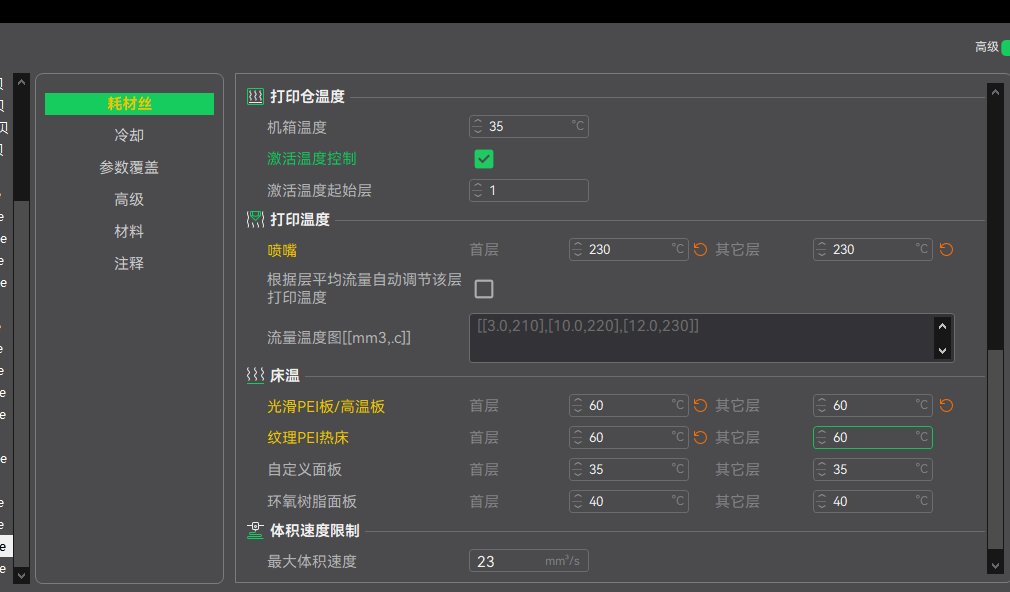The height and width of the screenshot is (592, 1010).
Task: Click the settings panel vertical scrollbar thumb
Action: pyautogui.click(x=995, y=450)
